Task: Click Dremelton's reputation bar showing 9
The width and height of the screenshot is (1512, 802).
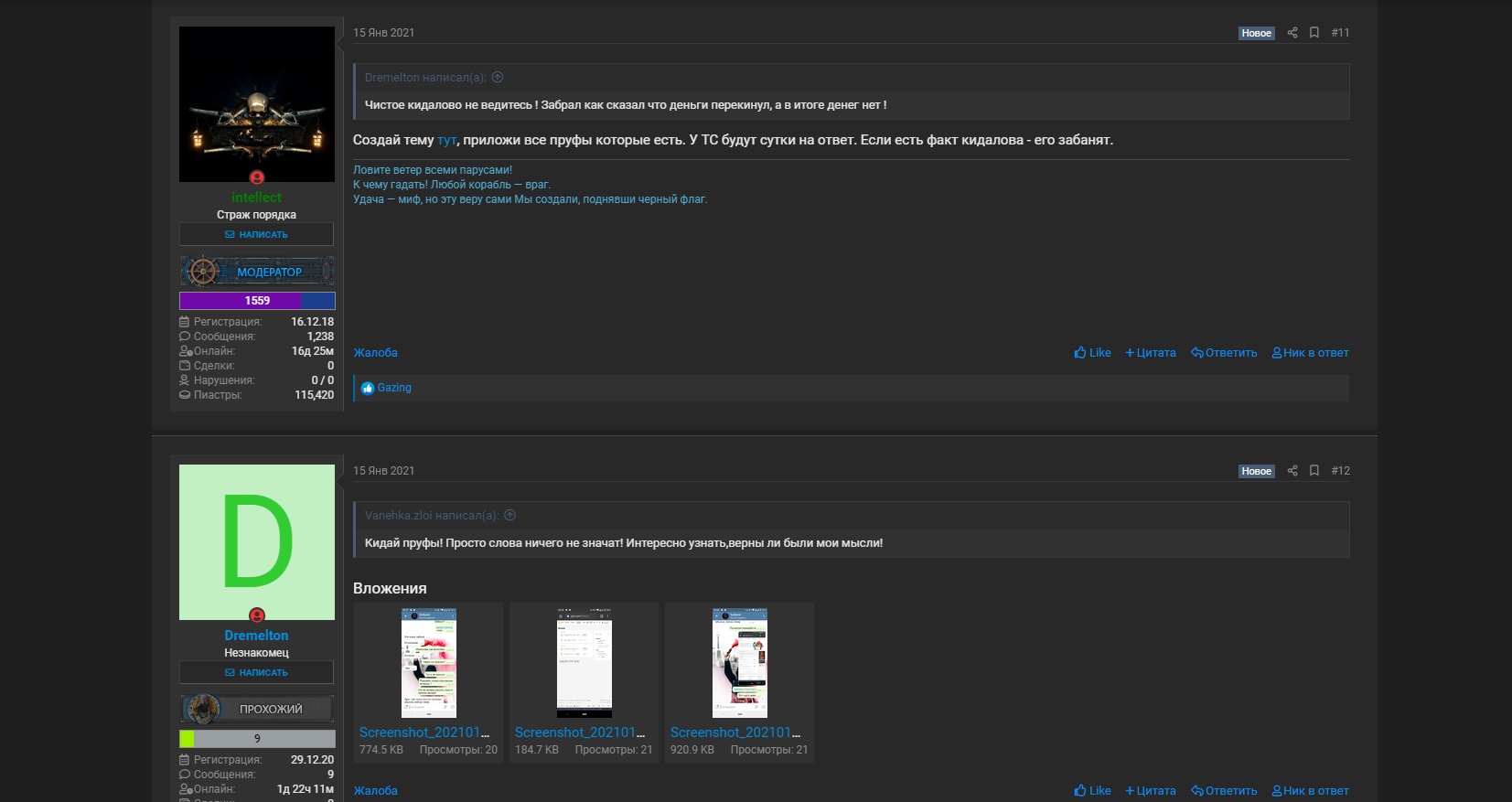Action: tap(257, 739)
